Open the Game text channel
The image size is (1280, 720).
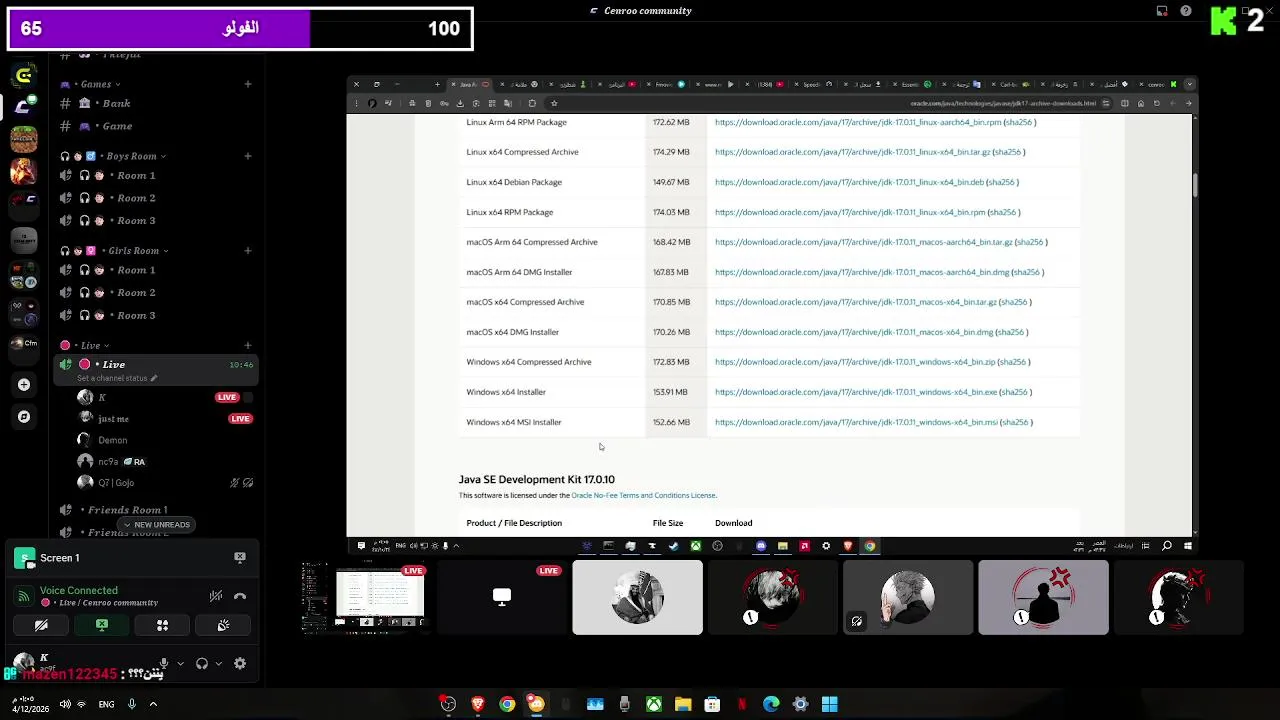point(156,127)
